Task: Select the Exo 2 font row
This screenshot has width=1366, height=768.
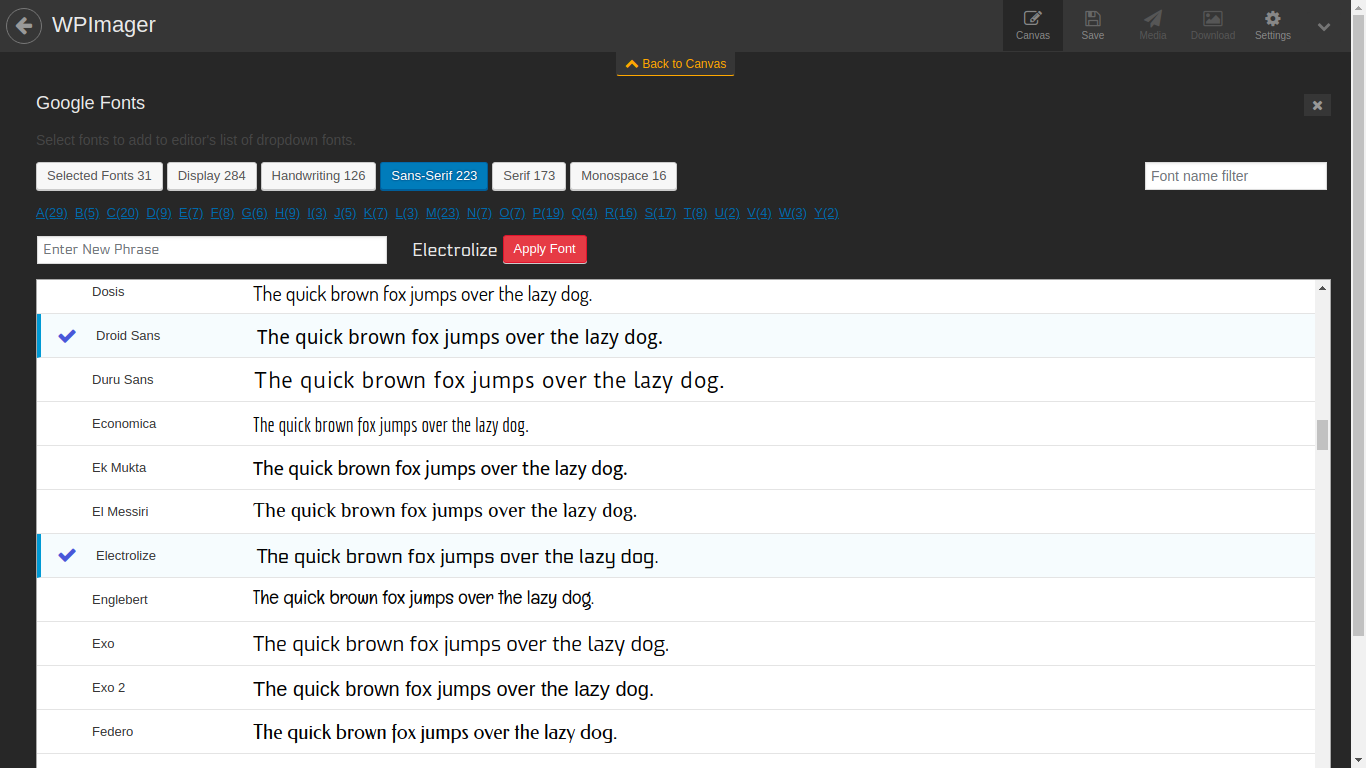Action: tap(676, 688)
